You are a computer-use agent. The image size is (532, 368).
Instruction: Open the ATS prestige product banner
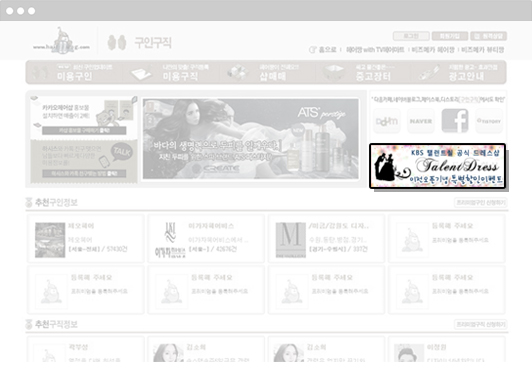pos(251,139)
